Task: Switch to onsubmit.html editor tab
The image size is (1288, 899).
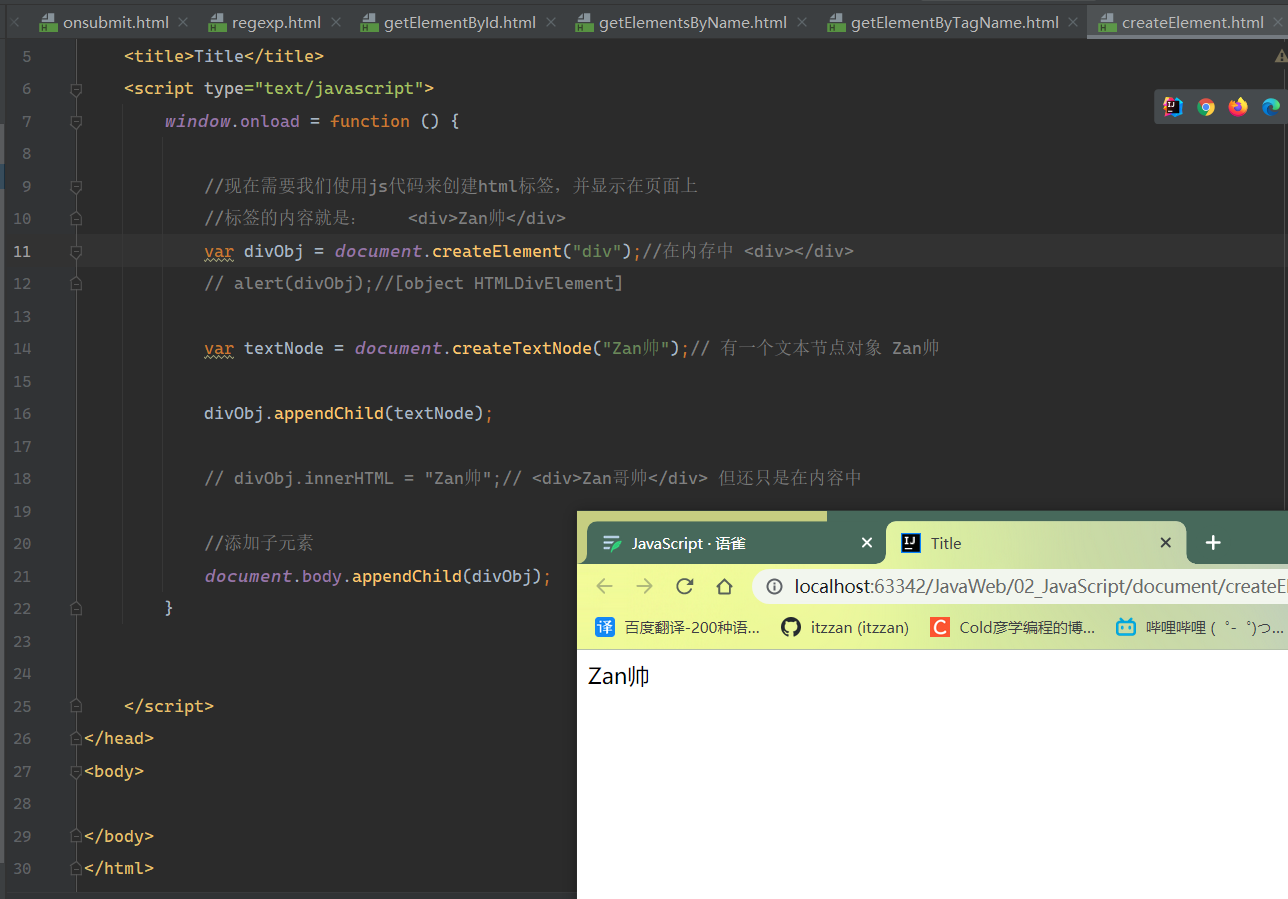Action: (115, 22)
